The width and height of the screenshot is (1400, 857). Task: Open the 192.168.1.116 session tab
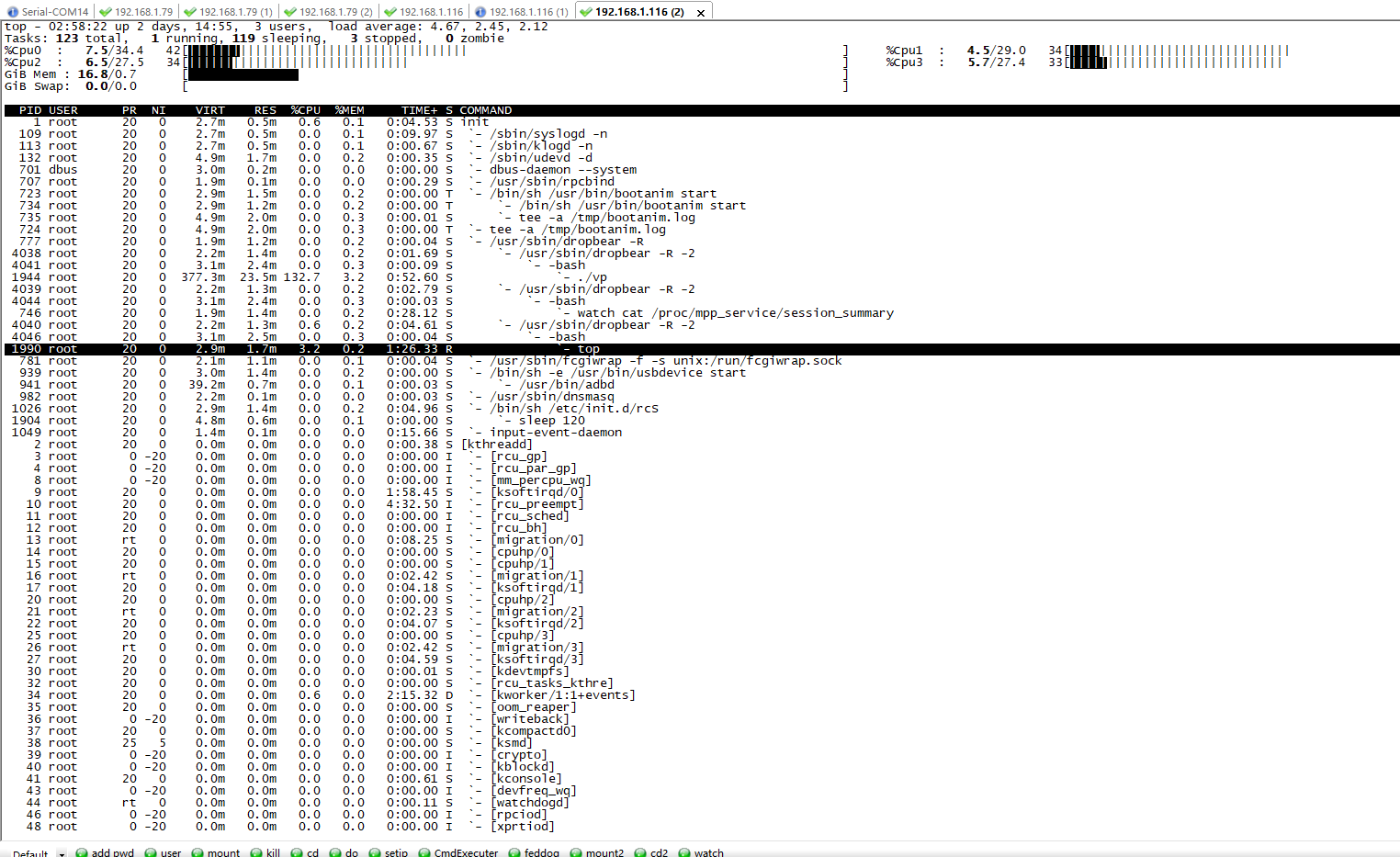tap(423, 12)
